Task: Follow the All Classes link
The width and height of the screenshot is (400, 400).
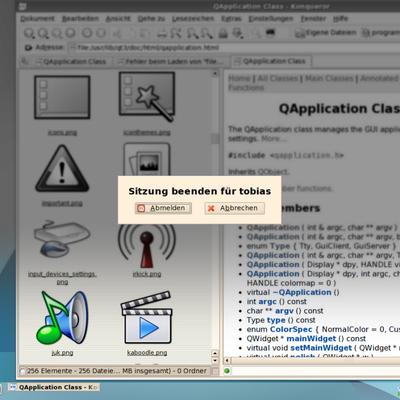Action: point(277,78)
